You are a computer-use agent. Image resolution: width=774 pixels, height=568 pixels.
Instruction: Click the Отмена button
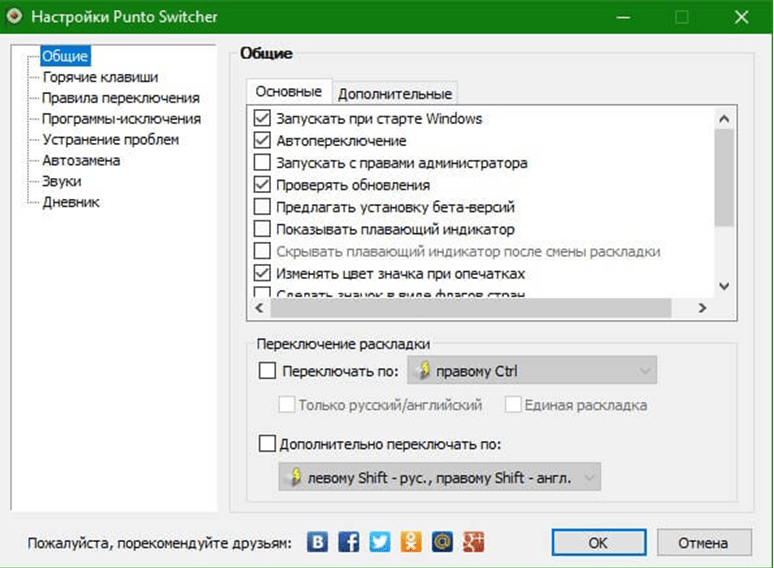701,543
